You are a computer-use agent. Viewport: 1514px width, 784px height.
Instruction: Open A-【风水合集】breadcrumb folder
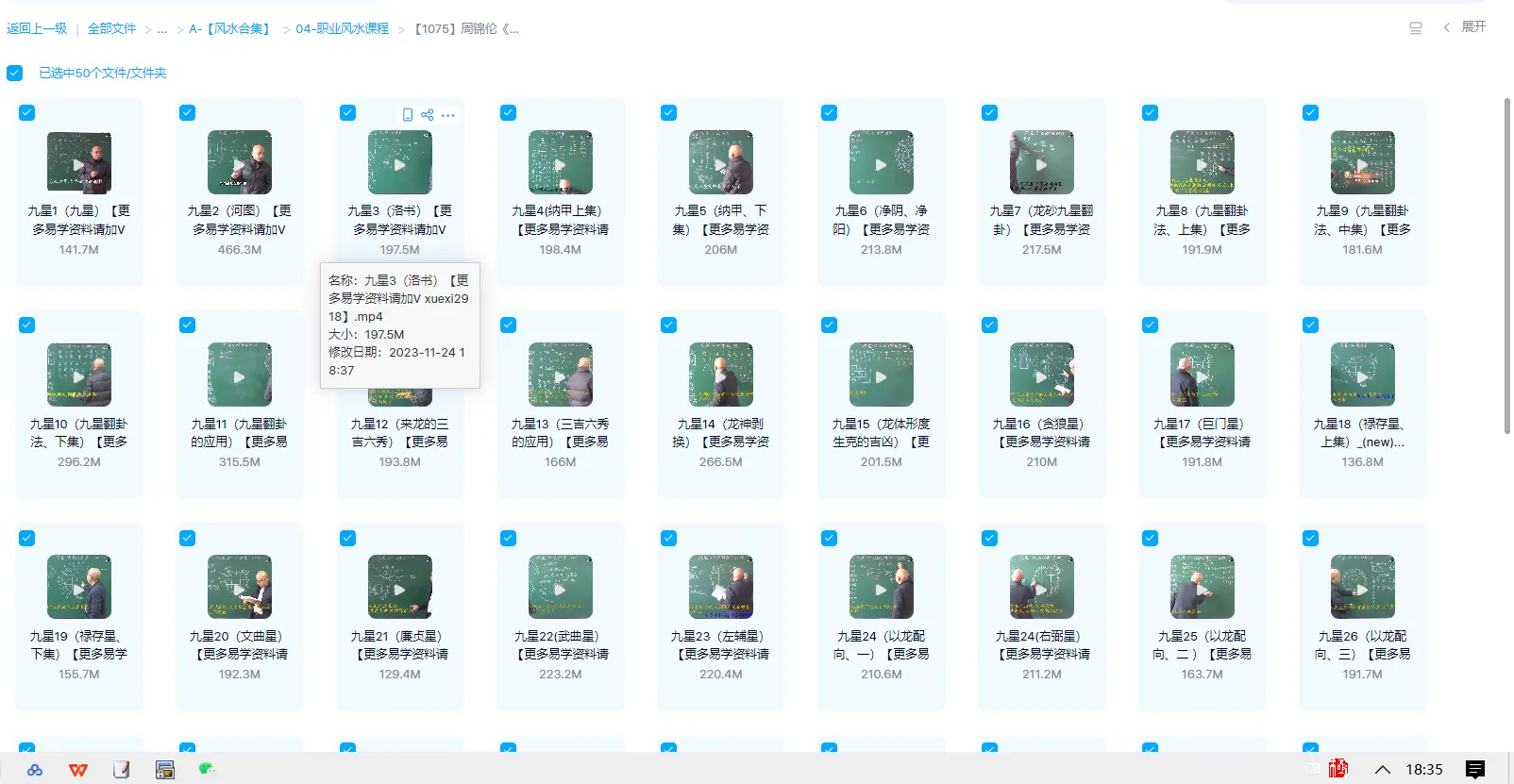(231, 28)
